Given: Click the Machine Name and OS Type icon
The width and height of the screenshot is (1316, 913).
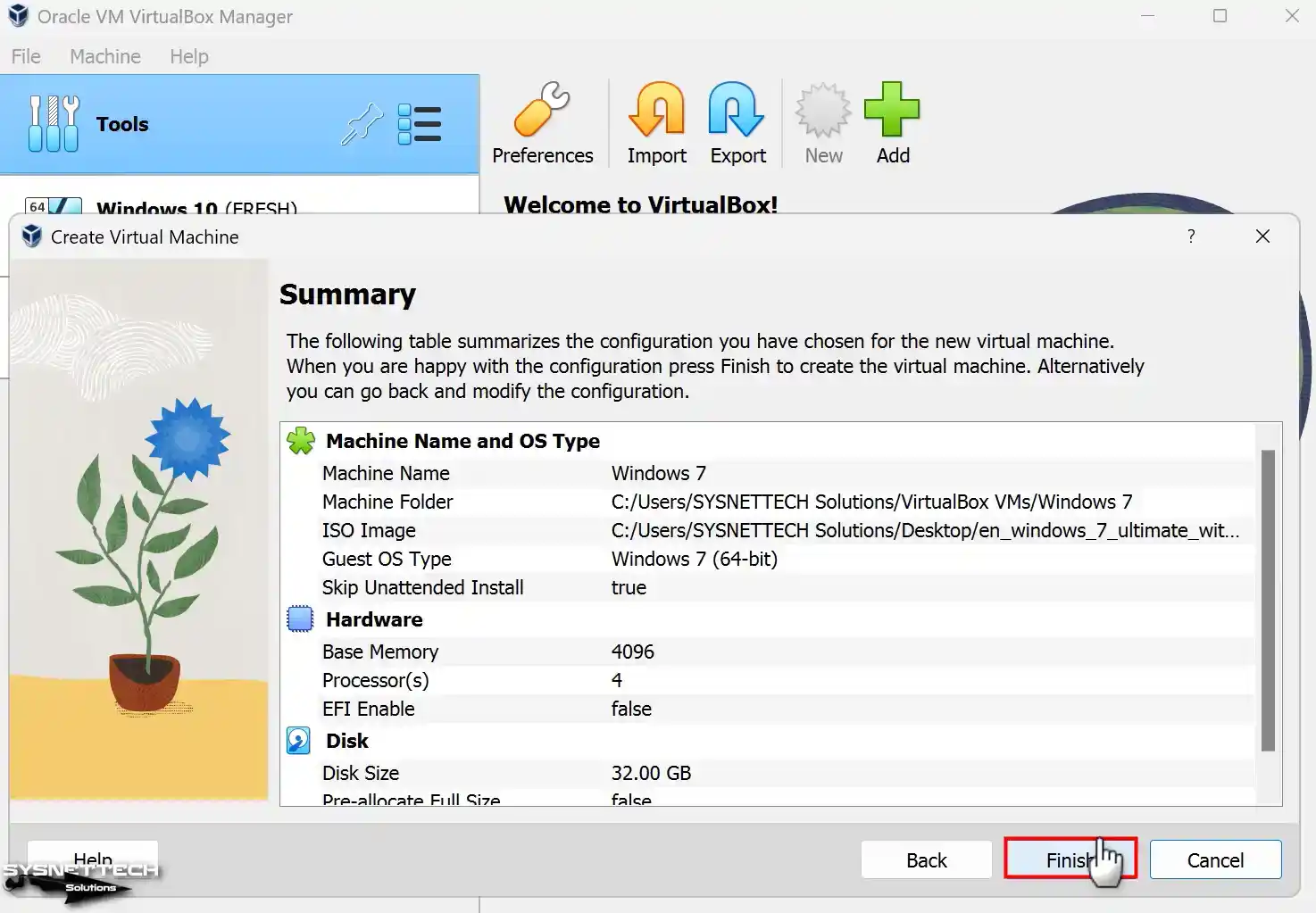Looking at the screenshot, I should point(301,441).
